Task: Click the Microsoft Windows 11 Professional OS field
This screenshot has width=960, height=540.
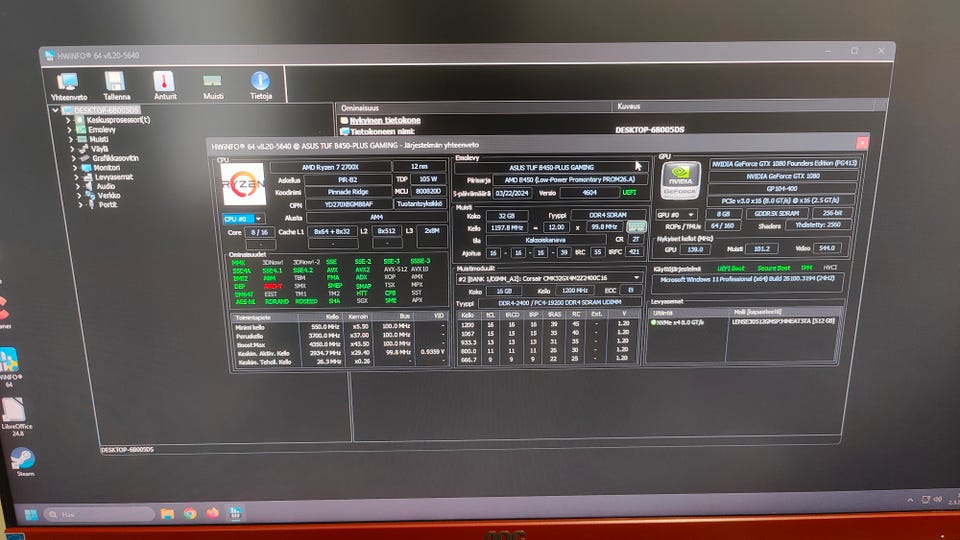Action: click(748, 280)
